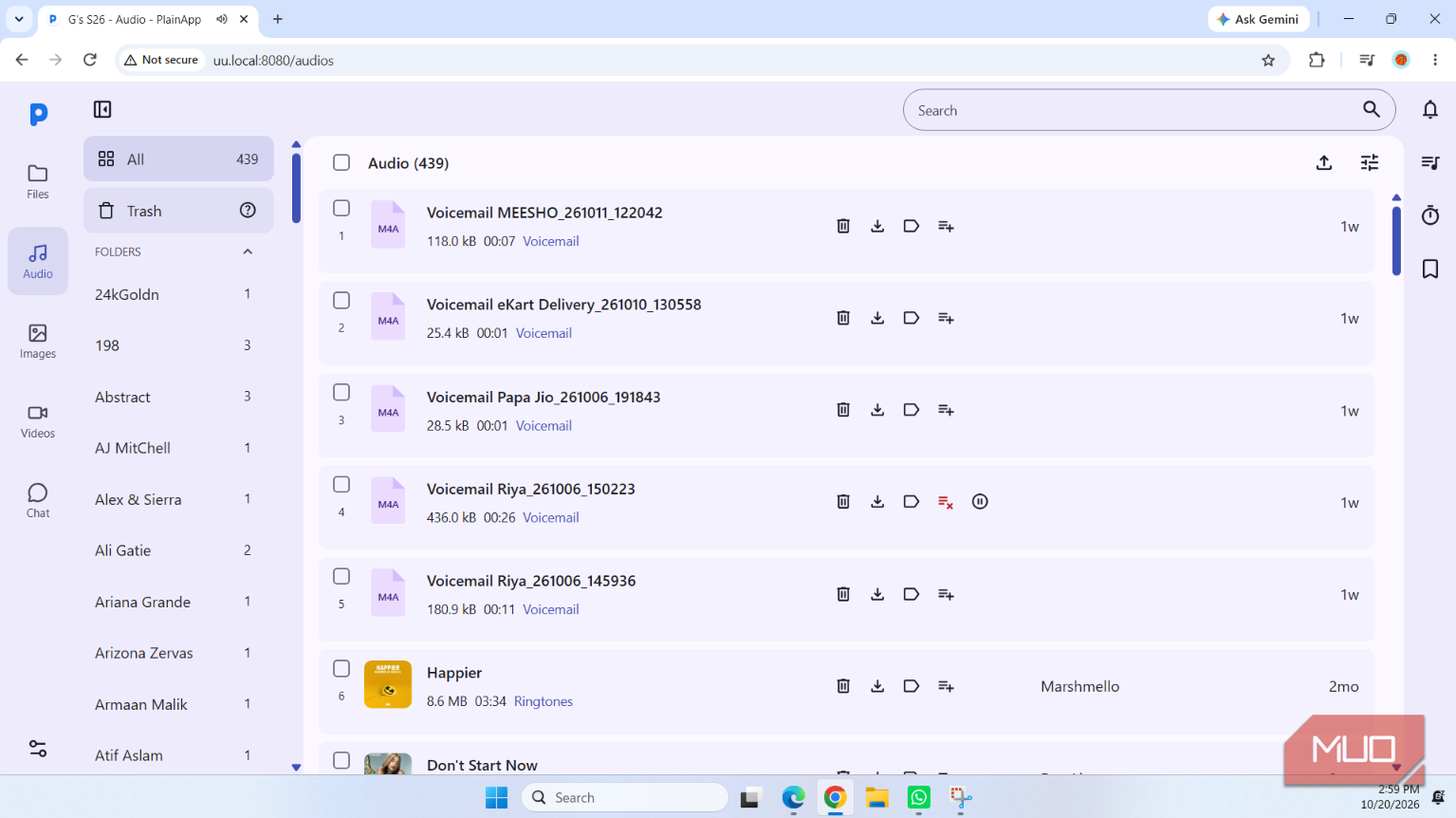Check the Voicemail MEESHO row checkbox
The height and width of the screenshot is (818, 1456).
(341, 208)
